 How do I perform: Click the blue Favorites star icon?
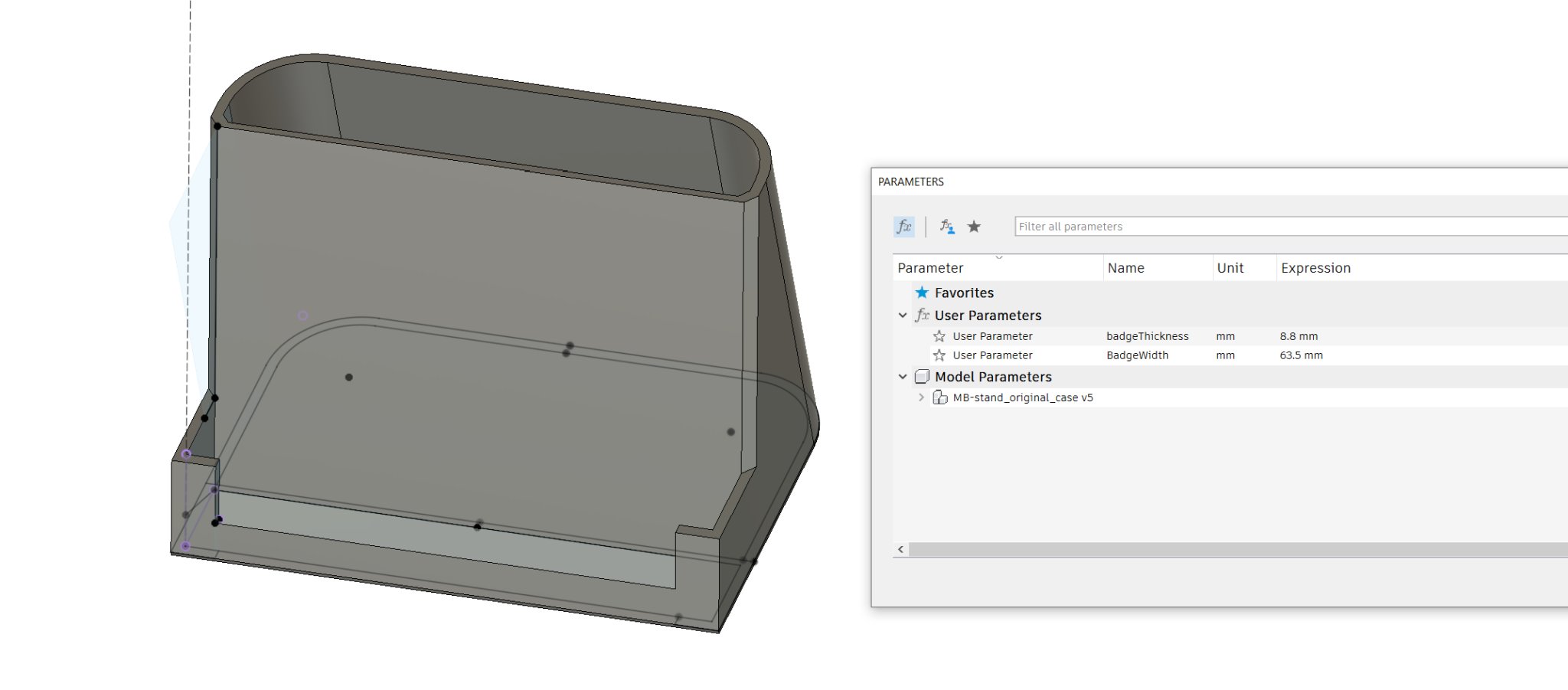[922, 293]
